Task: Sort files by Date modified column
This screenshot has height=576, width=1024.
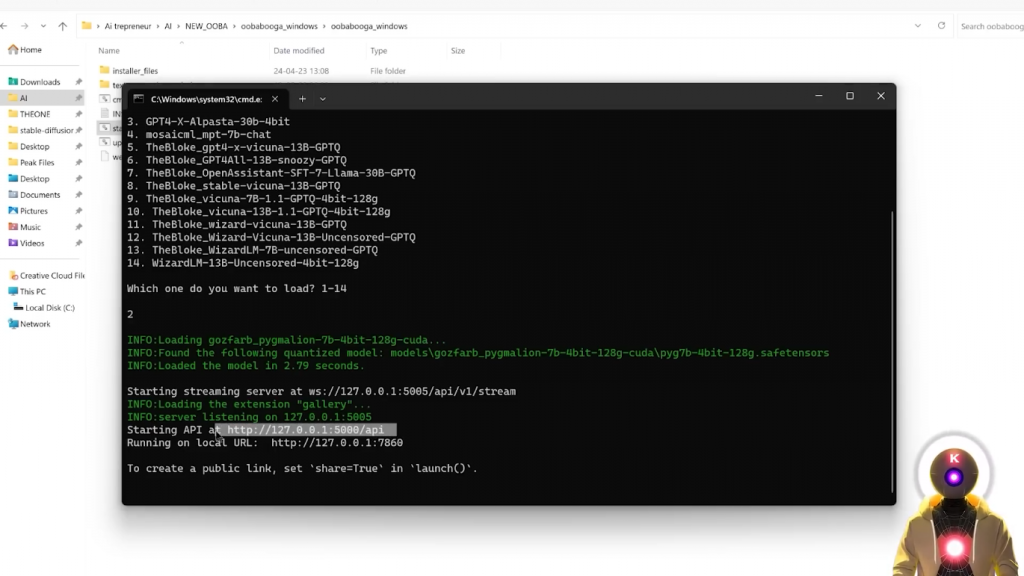Action: pos(298,50)
